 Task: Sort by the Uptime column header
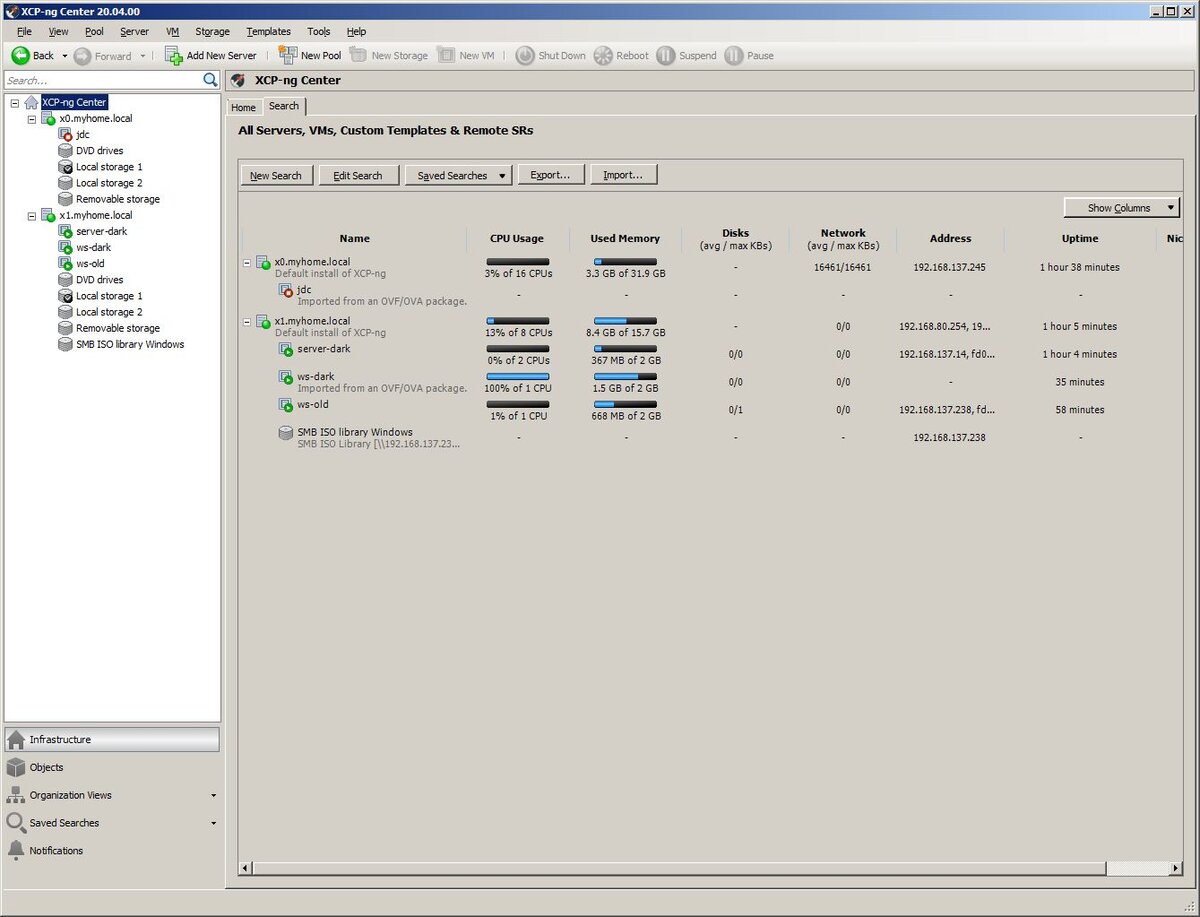point(1080,239)
